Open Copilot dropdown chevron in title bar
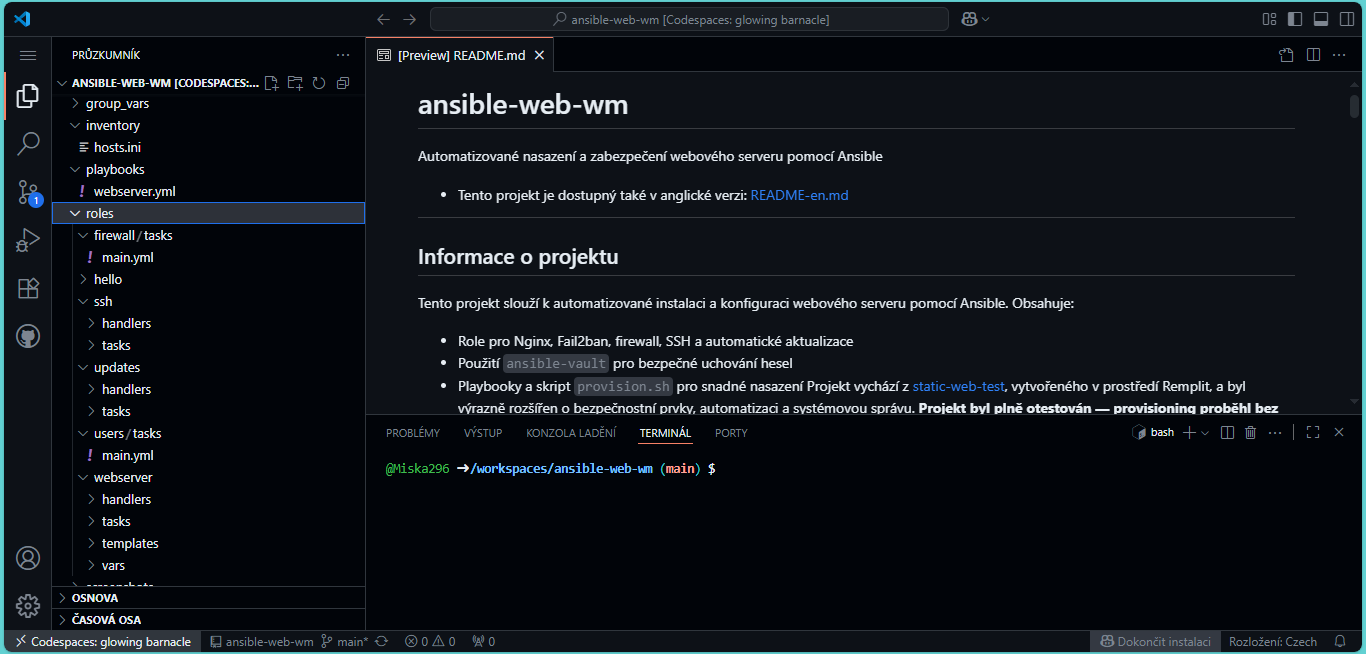The image size is (1366, 654). pyautogui.click(x=986, y=19)
